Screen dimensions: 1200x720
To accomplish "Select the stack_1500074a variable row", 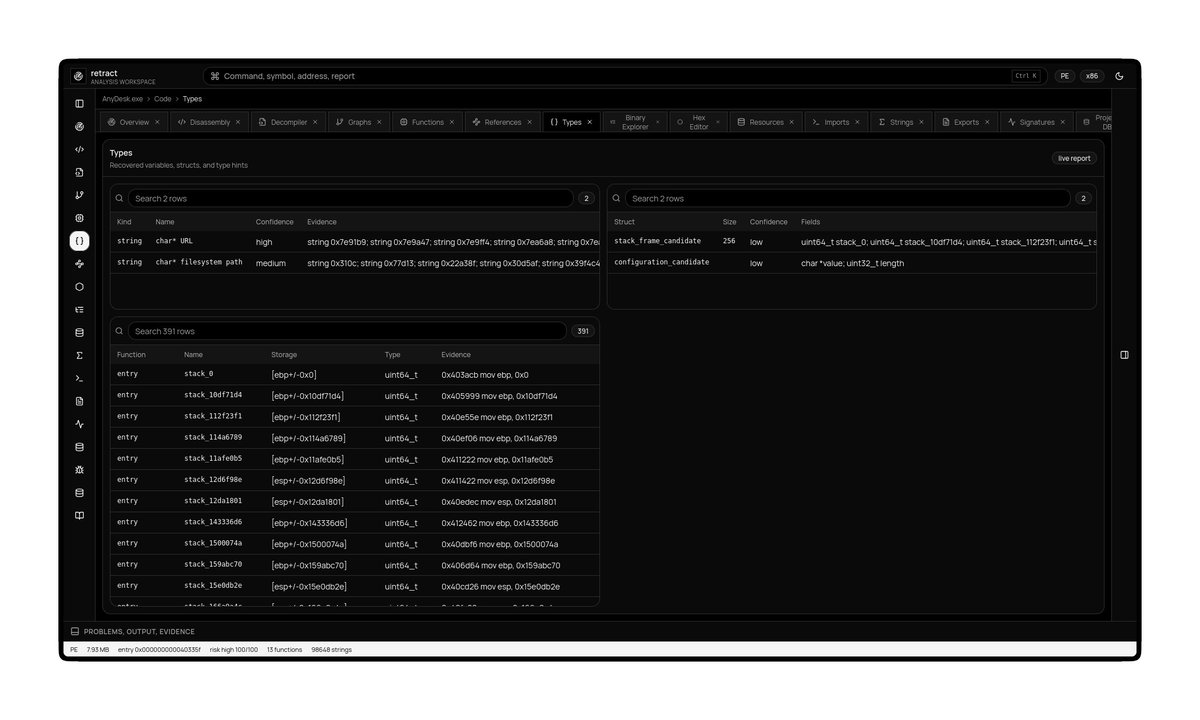I will coord(355,544).
